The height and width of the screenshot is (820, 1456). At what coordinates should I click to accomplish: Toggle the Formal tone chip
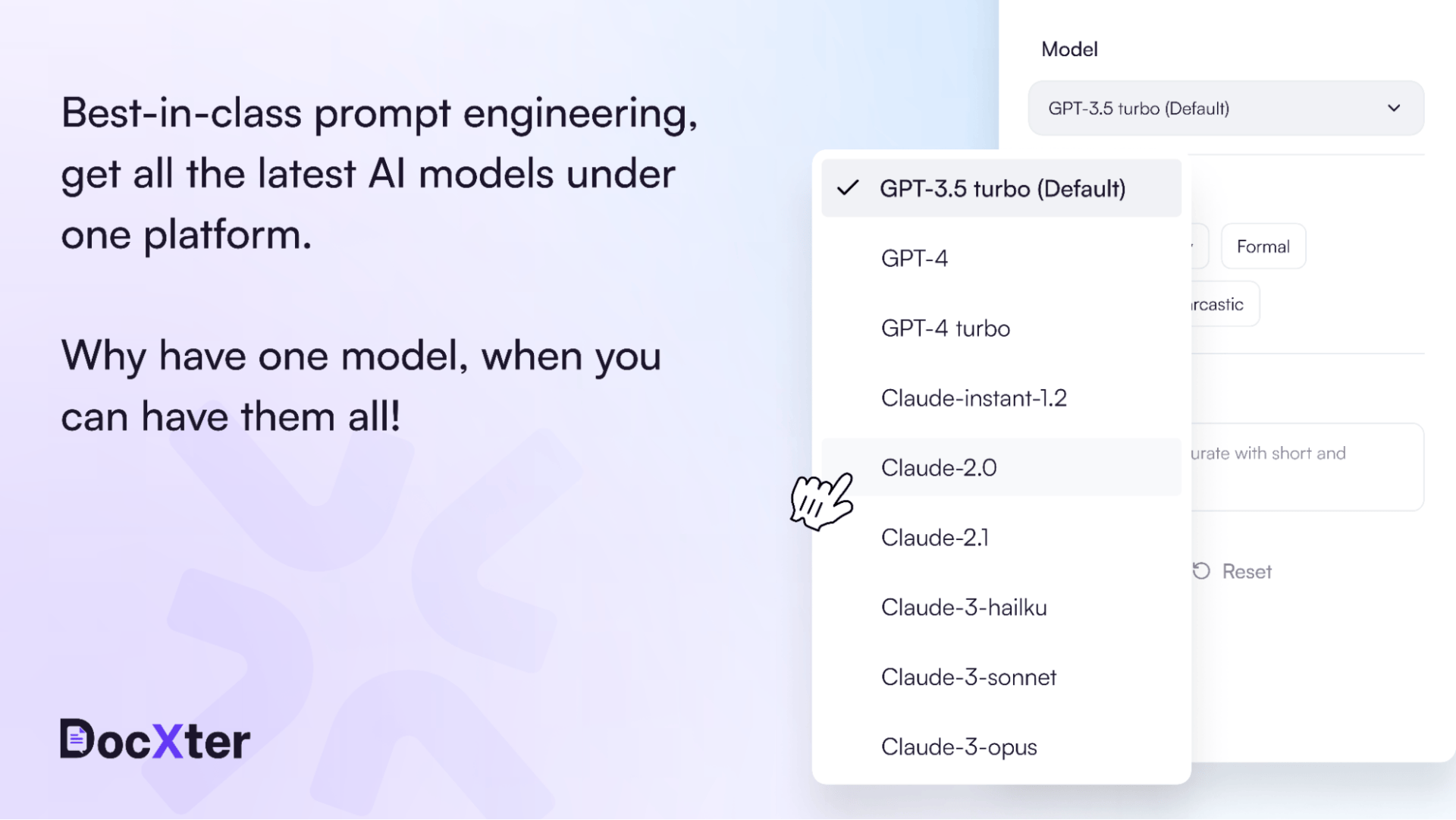1263,247
